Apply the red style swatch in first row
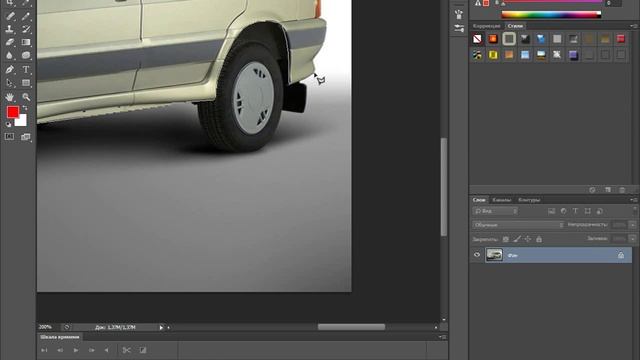This screenshot has width=640, height=360. click(x=621, y=39)
